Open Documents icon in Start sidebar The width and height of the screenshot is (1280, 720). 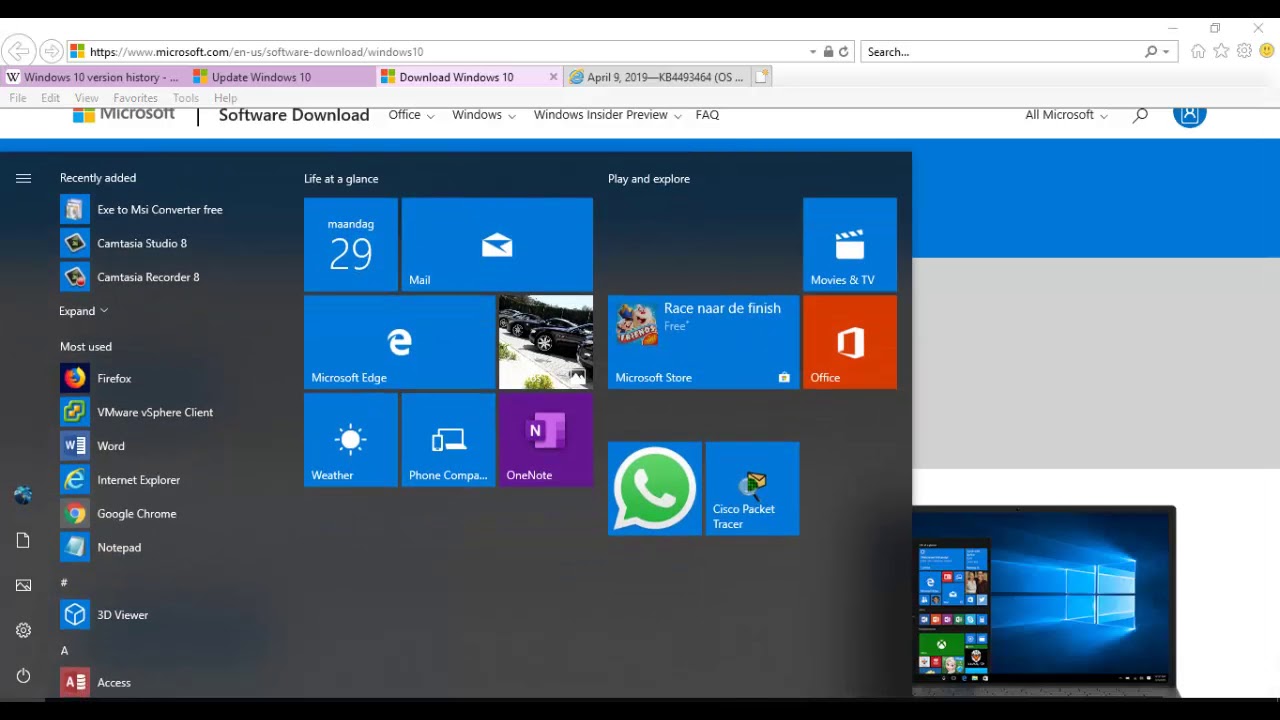click(x=23, y=540)
